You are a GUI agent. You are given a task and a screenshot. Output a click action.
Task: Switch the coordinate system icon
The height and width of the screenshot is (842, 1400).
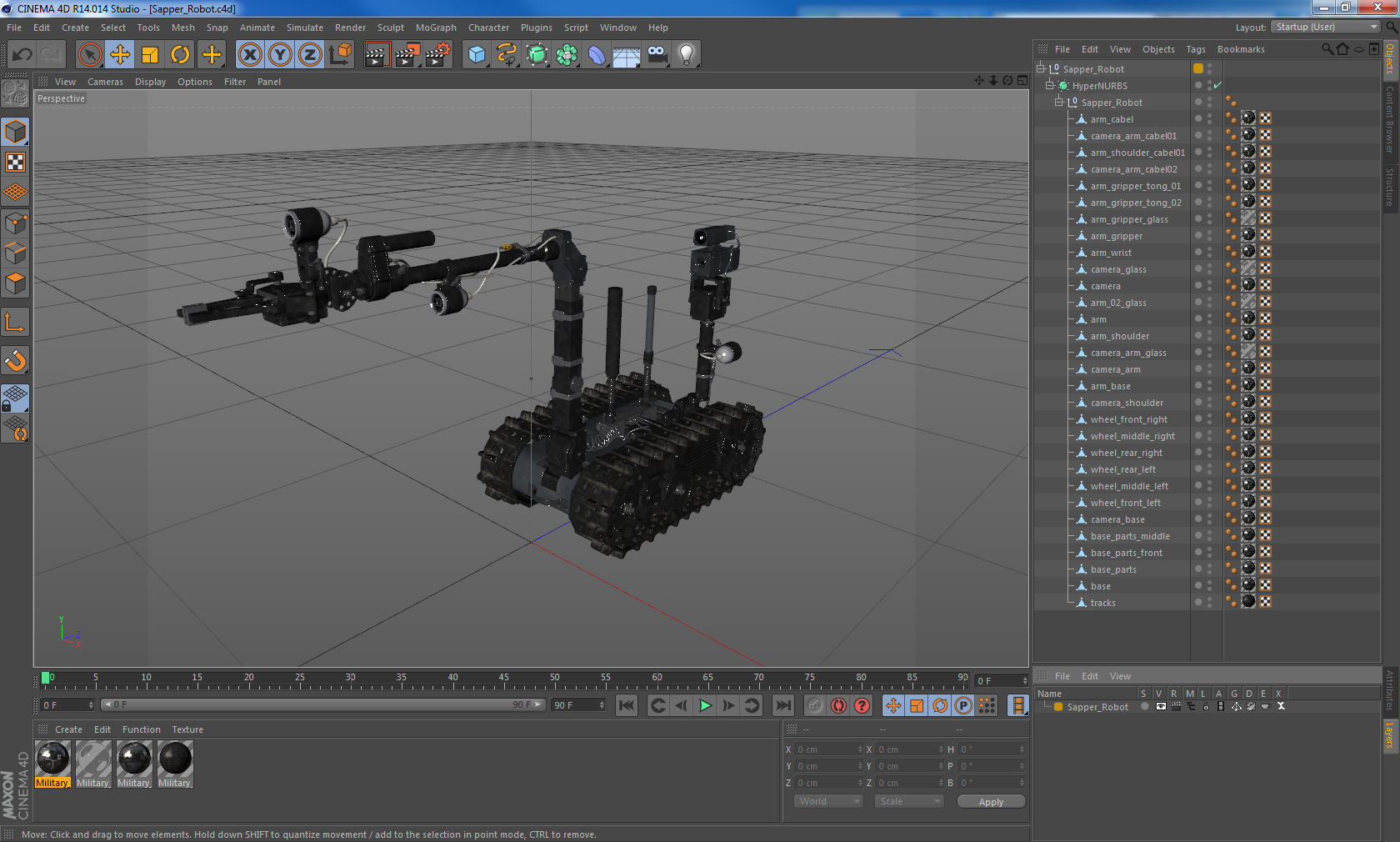340,55
